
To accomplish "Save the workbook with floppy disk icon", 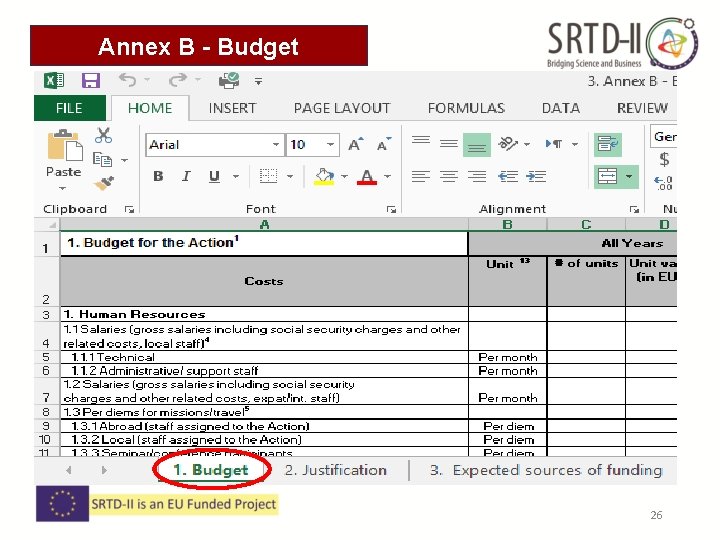I will (x=91, y=81).
